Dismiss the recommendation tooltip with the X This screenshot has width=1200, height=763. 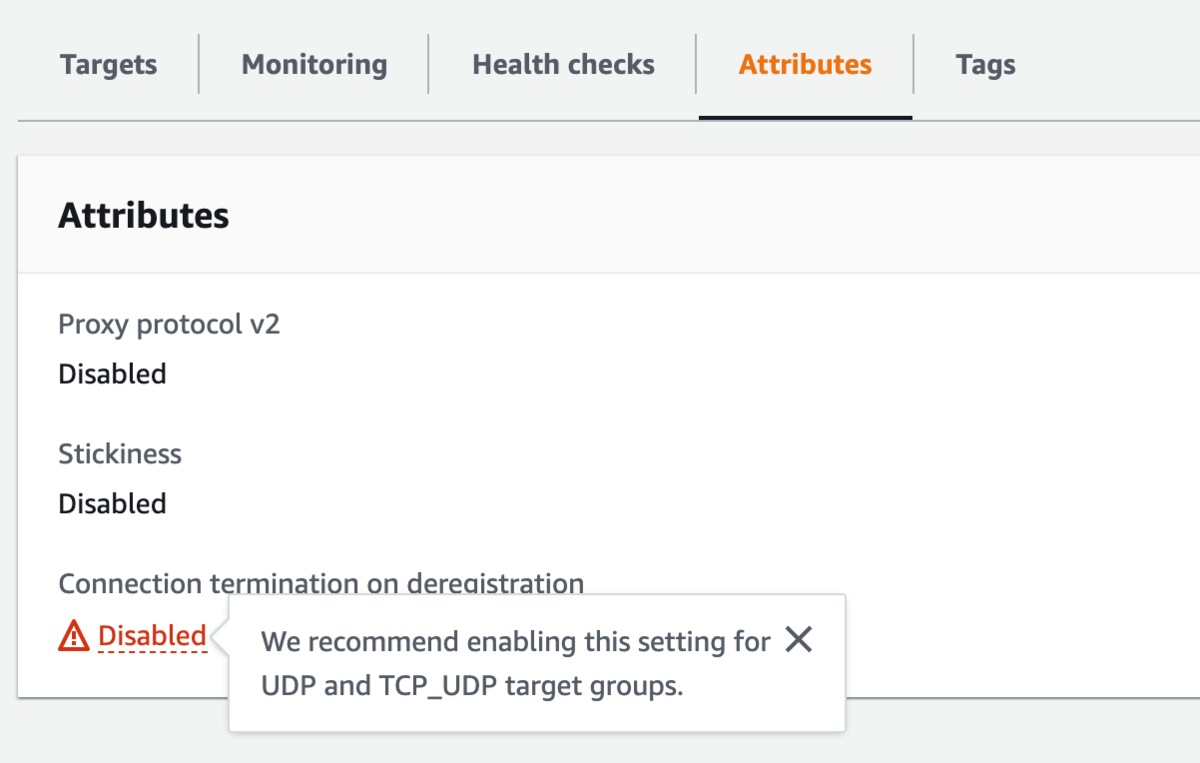798,640
